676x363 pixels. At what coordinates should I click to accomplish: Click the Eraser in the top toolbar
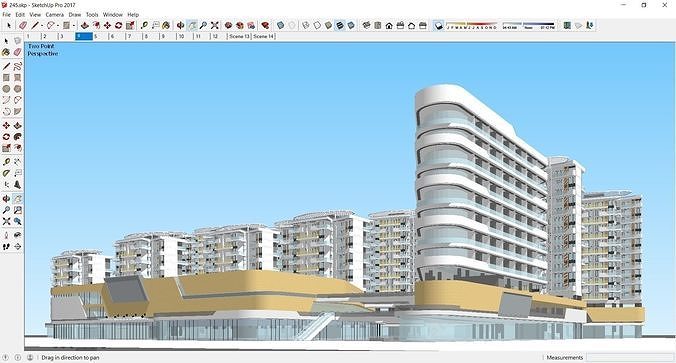tap(23, 26)
